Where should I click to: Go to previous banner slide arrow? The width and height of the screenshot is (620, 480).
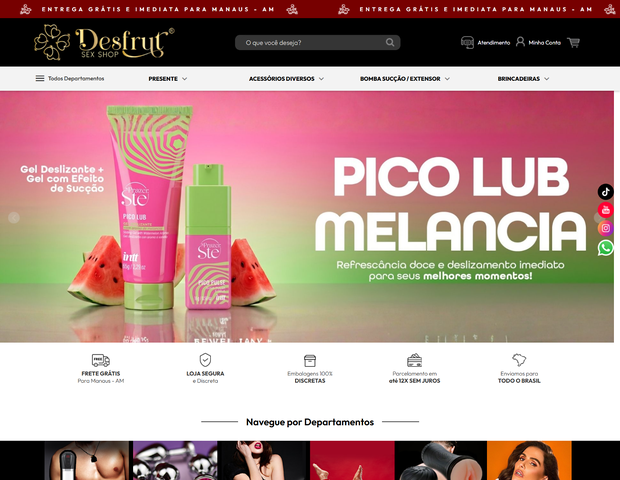click(14, 217)
